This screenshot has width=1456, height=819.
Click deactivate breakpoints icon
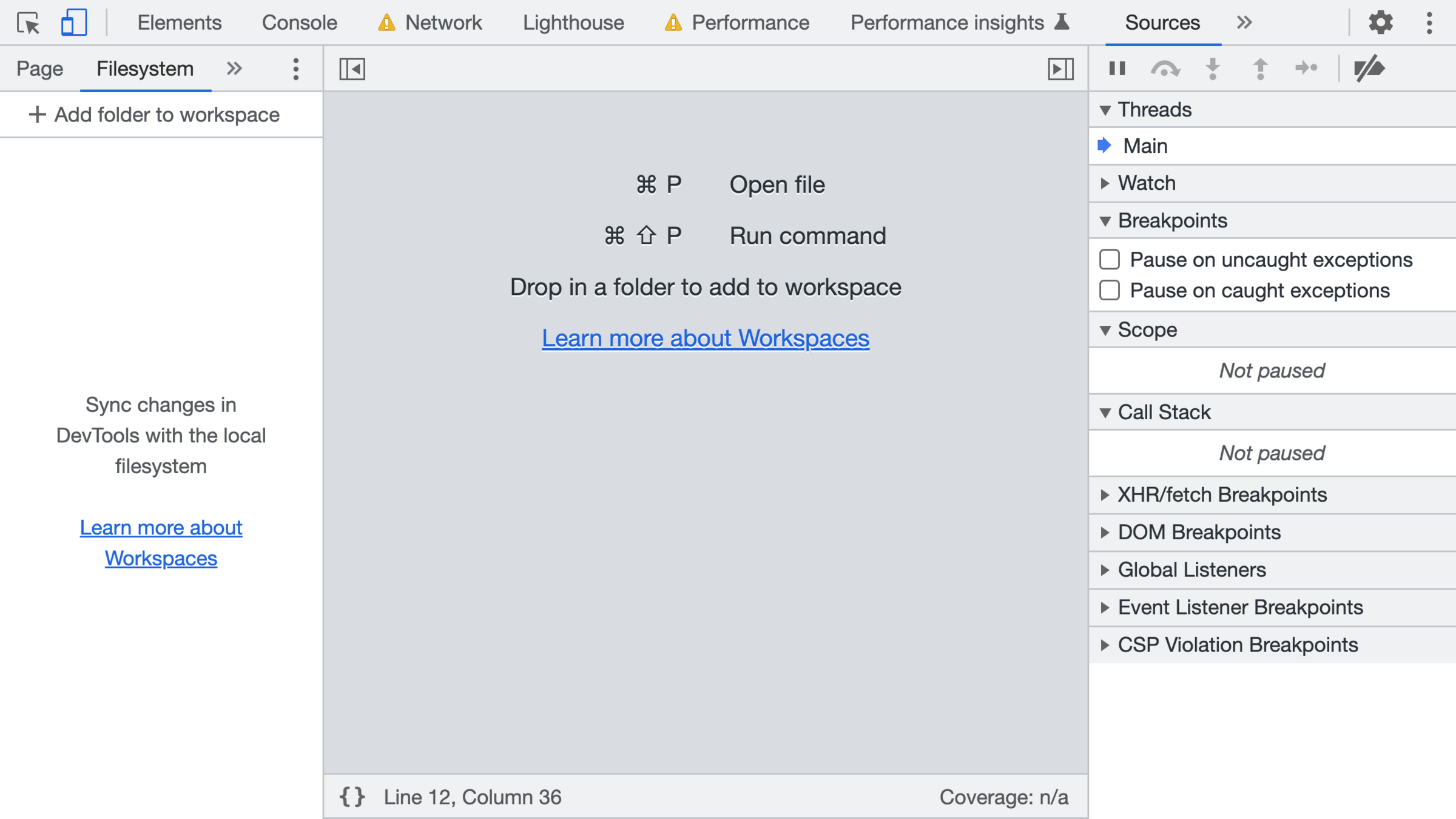(x=1369, y=69)
